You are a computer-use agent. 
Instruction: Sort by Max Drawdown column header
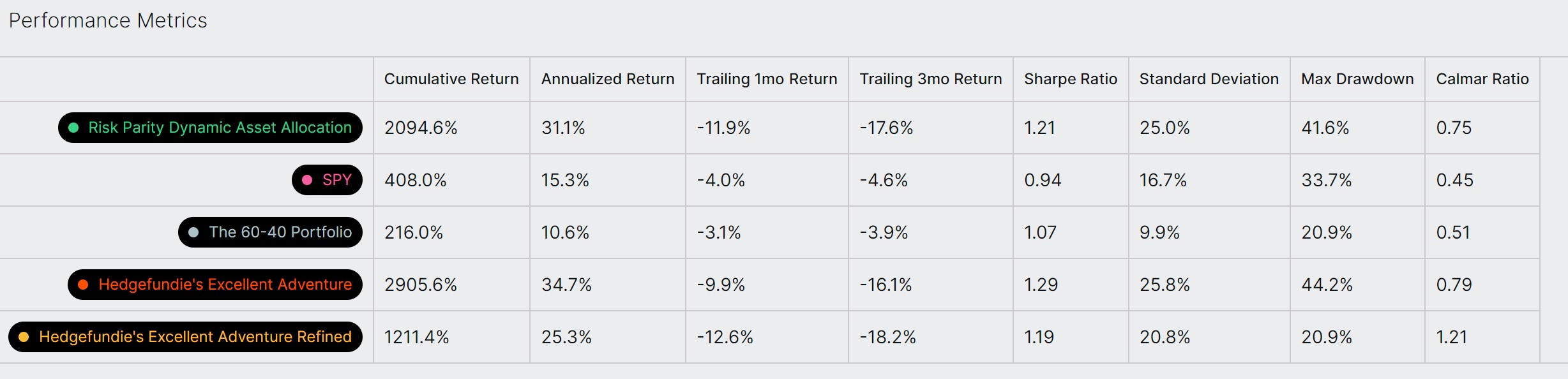click(1357, 79)
